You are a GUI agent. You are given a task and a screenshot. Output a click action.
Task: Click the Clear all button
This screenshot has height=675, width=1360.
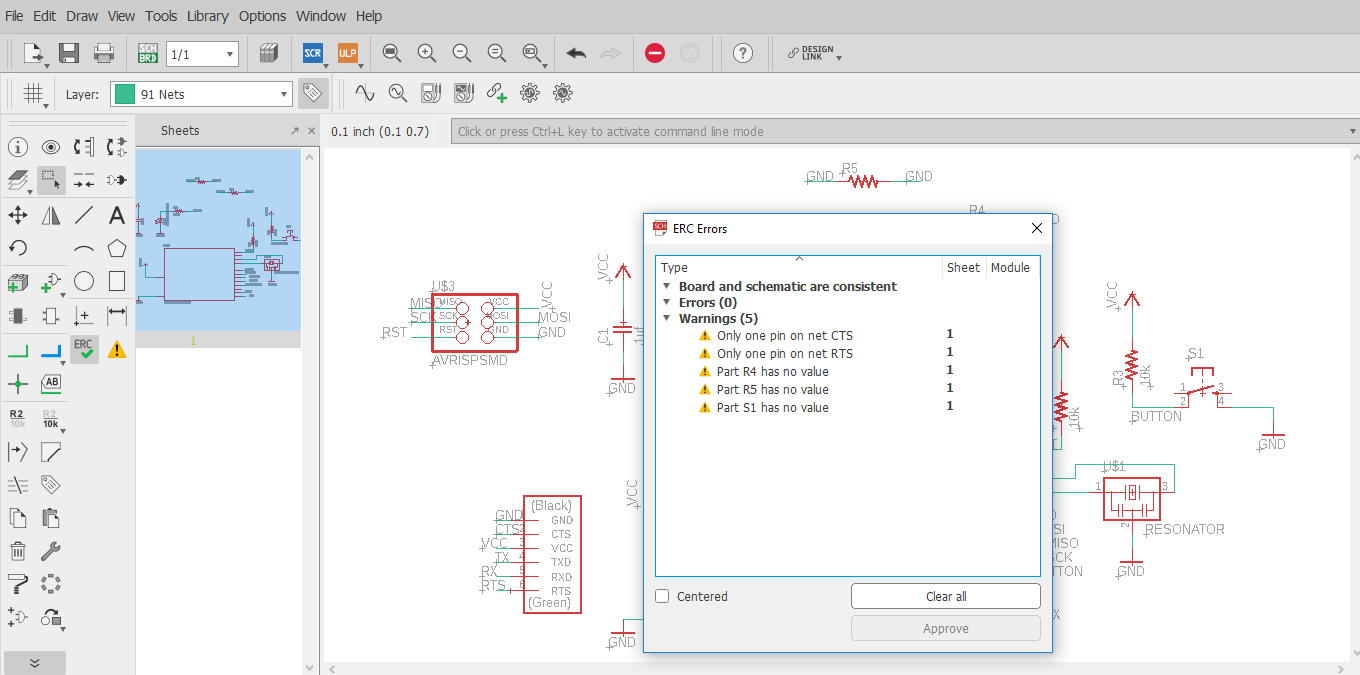pos(946,596)
